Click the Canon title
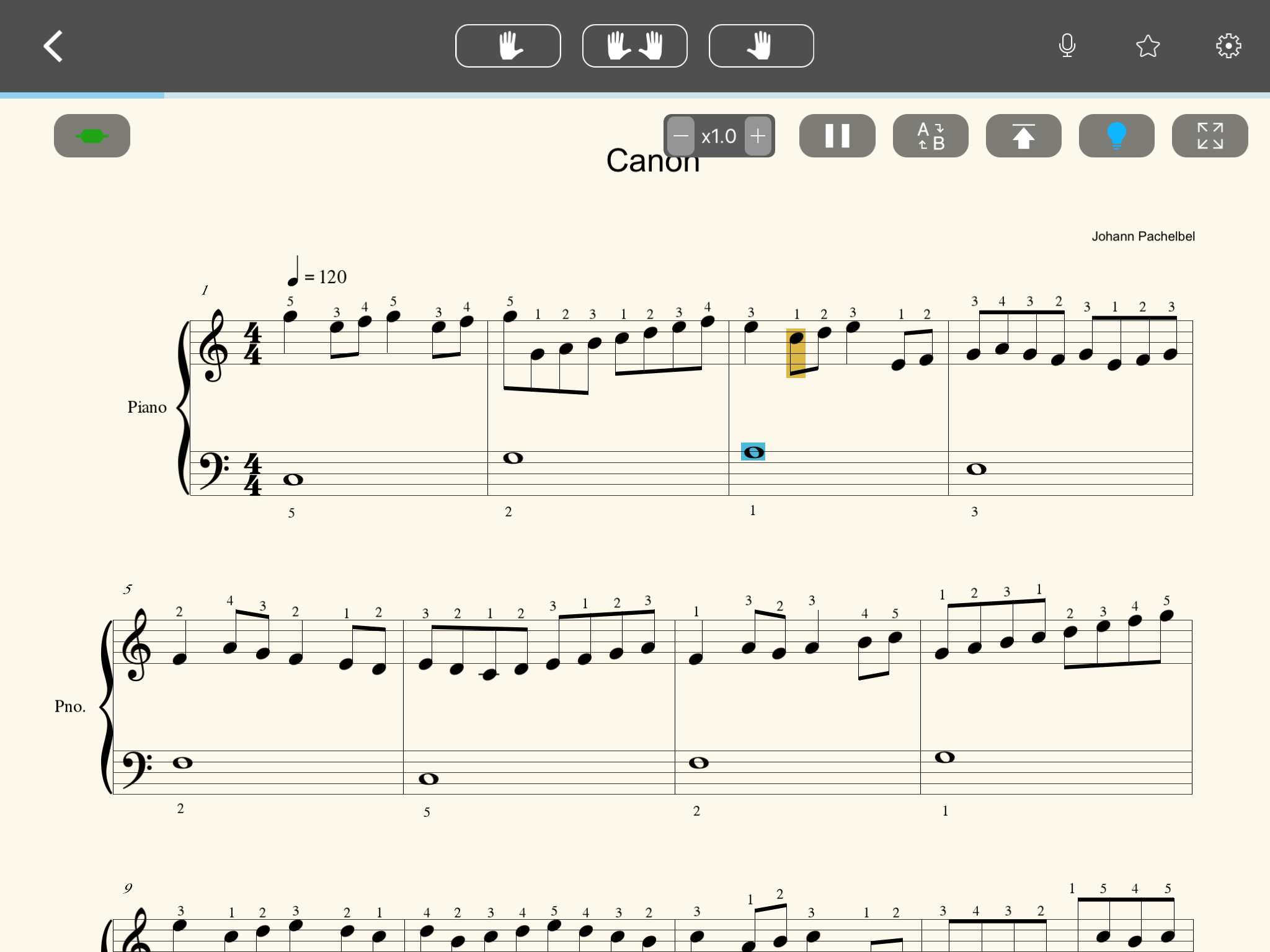The width and height of the screenshot is (1270, 952). 652,161
